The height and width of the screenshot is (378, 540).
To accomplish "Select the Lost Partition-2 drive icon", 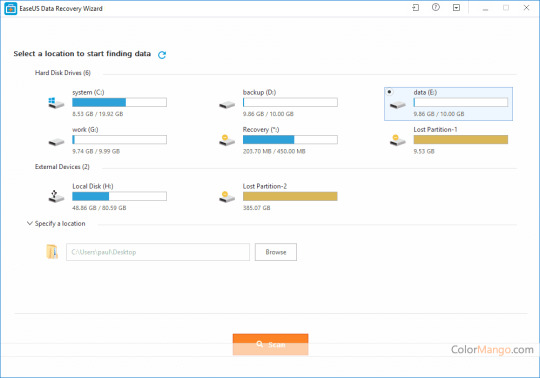I will pos(227,197).
